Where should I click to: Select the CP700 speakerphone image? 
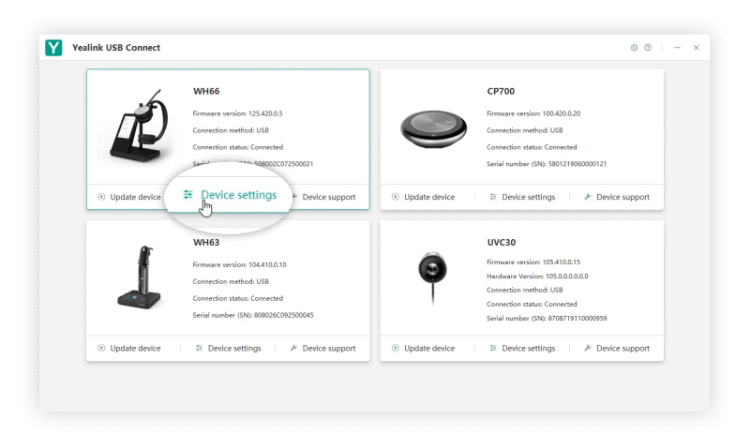click(432, 128)
